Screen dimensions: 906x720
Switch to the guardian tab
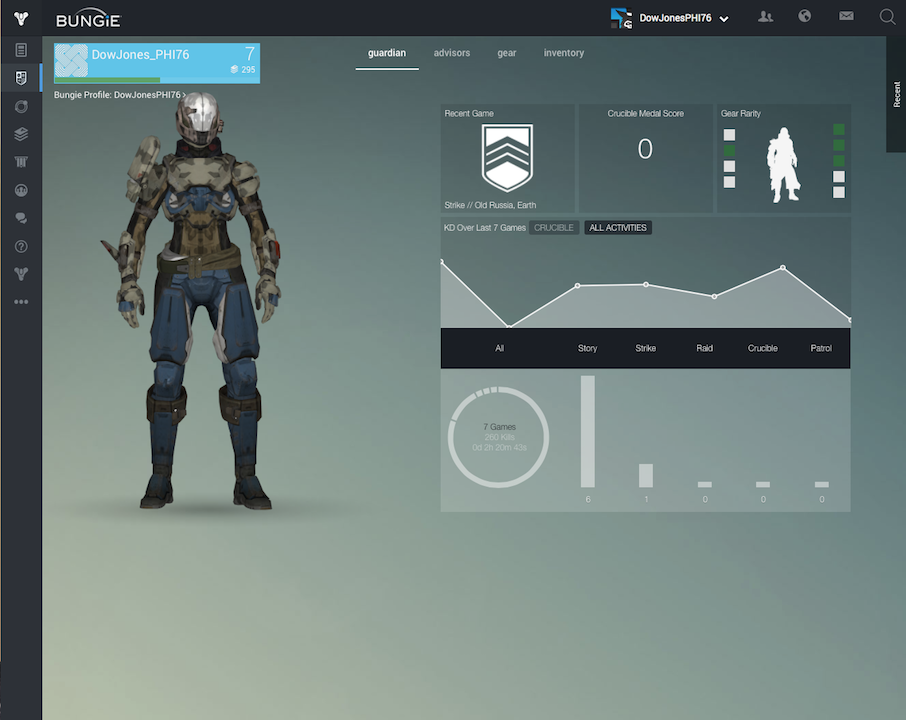tap(387, 53)
